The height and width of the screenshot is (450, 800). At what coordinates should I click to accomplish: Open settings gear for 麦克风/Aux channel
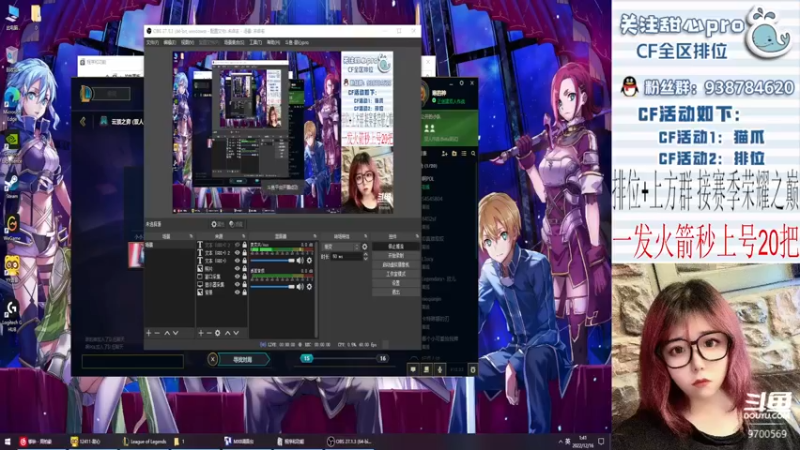[309, 261]
